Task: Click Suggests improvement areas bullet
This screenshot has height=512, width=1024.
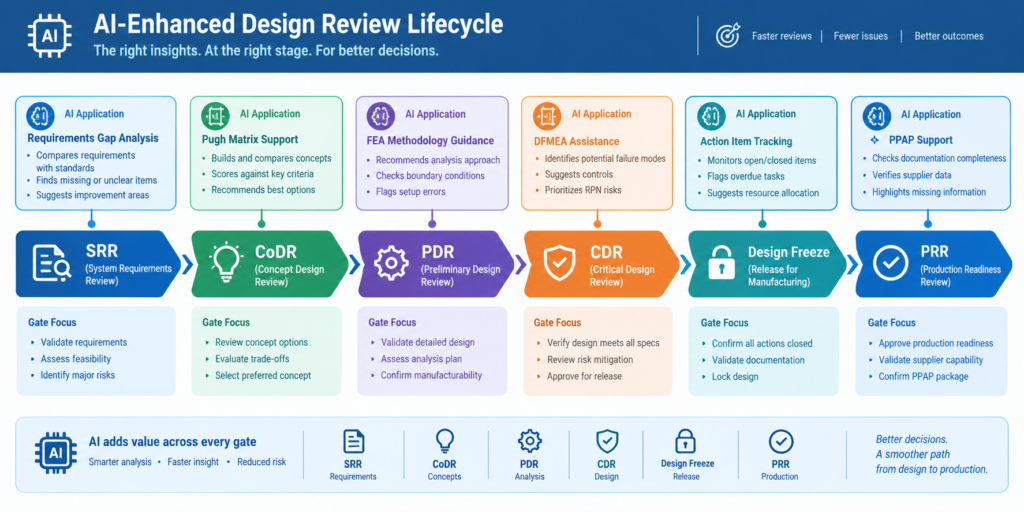Action: [x=92, y=195]
